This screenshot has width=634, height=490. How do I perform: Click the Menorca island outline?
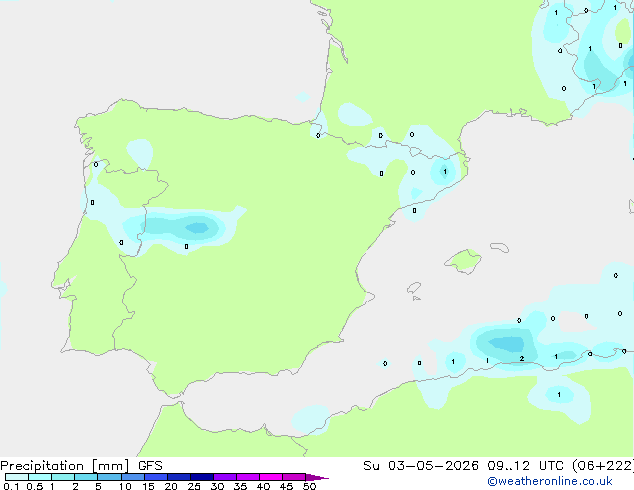click(x=500, y=247)
